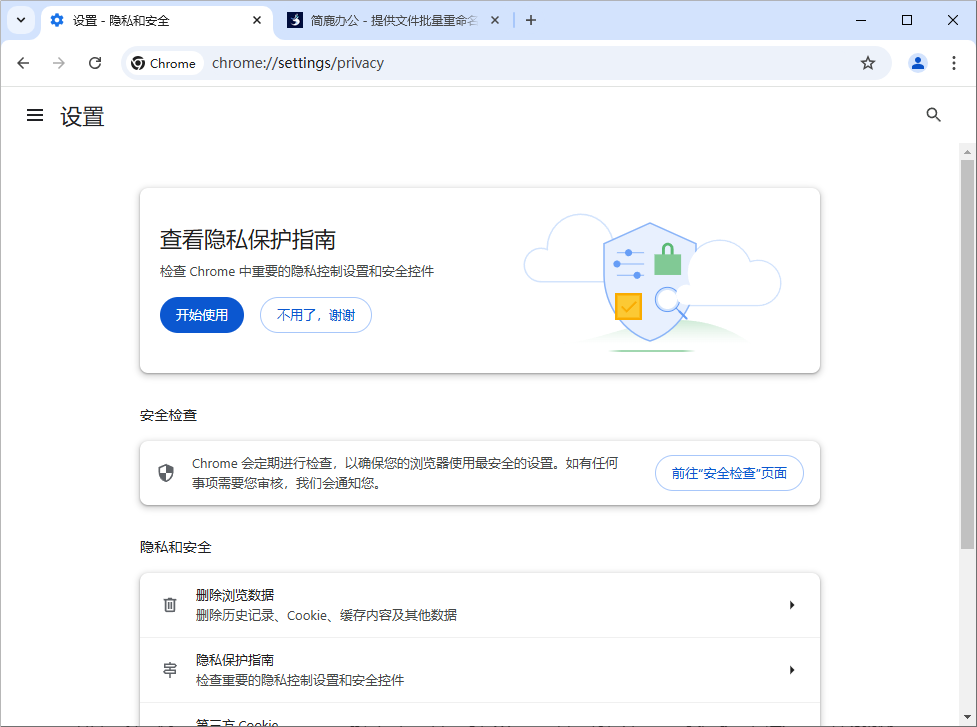Image resolution: width=977 pixels, height=727 pixels.
Task: Bookmark this page with the star icon
Action: (867, 62)
